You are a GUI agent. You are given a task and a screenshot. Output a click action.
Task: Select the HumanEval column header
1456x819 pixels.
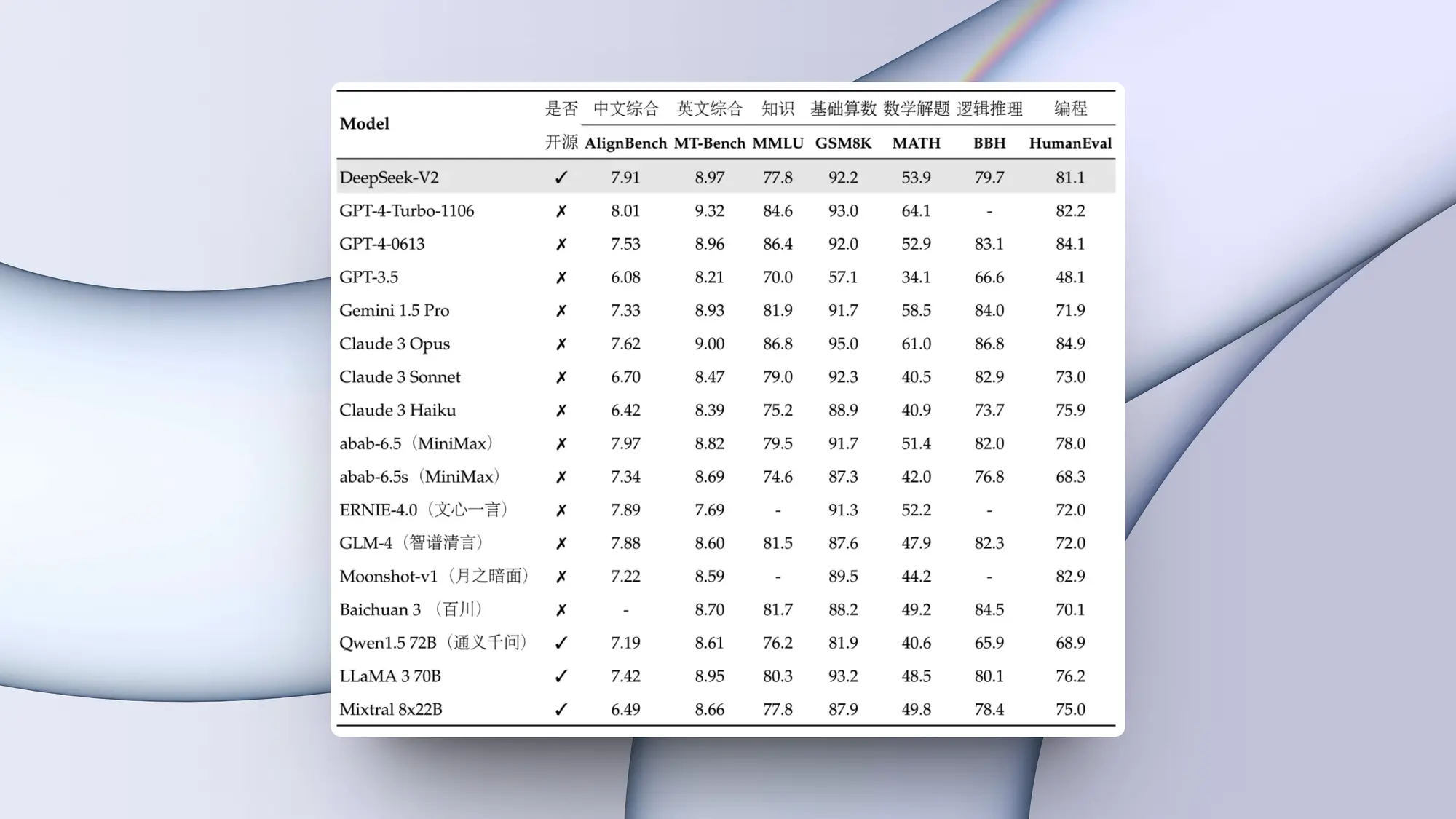[x=1070, y=143]
